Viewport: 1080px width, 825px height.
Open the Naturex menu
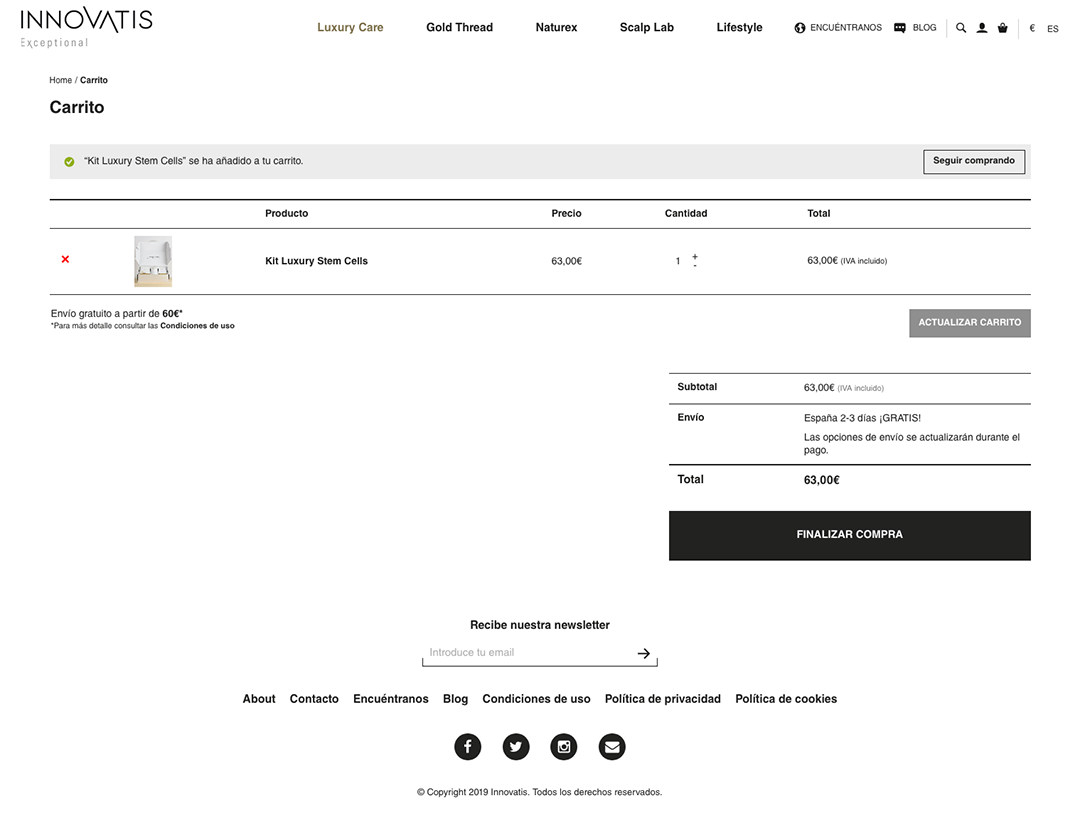click(557, 28)
